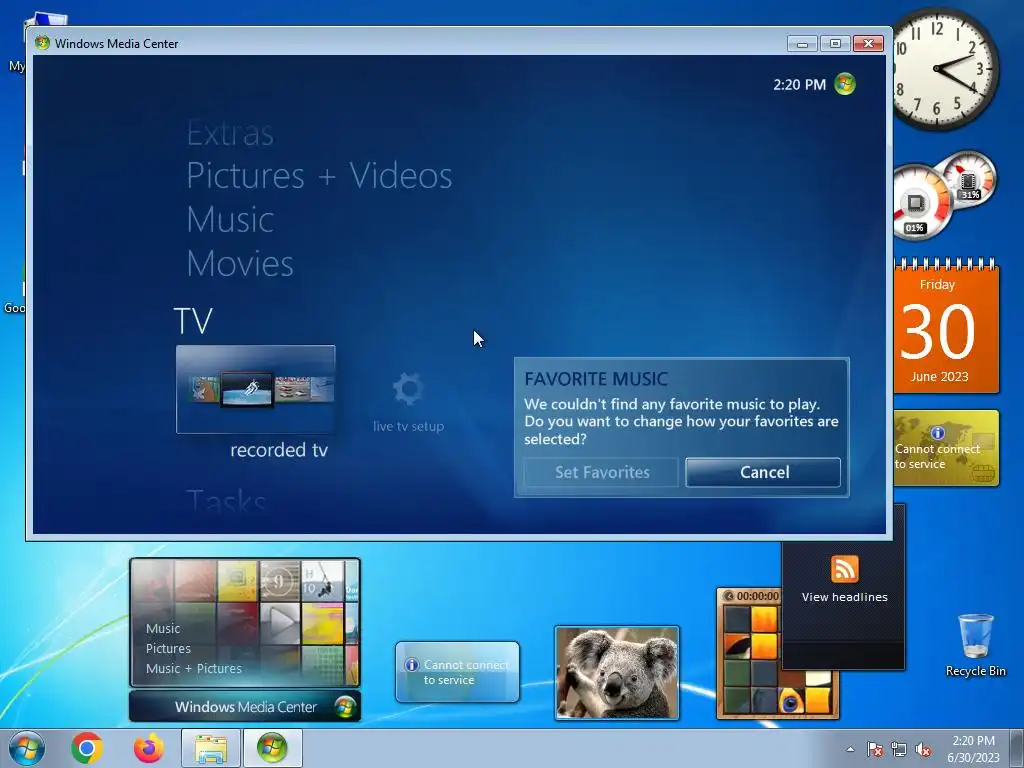Screen dimensions: 1024x768
Task: Select the TV heading in Media Center
Action: click(x=193, y=321)
